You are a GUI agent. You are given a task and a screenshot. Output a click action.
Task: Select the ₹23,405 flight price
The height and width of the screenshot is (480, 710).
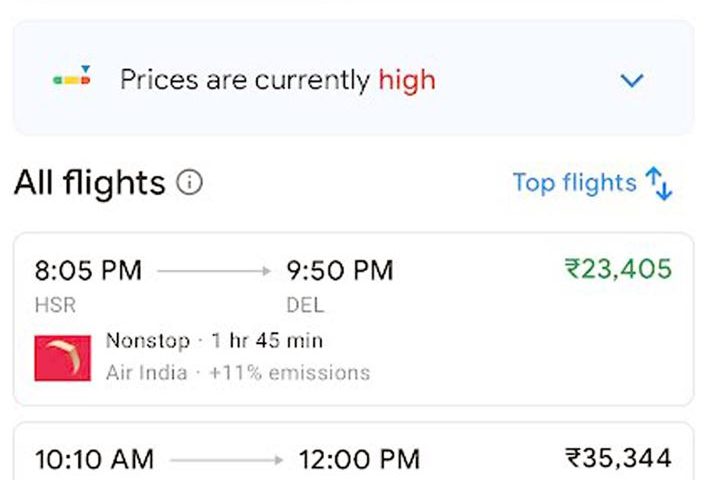click(x=618, y=269)
